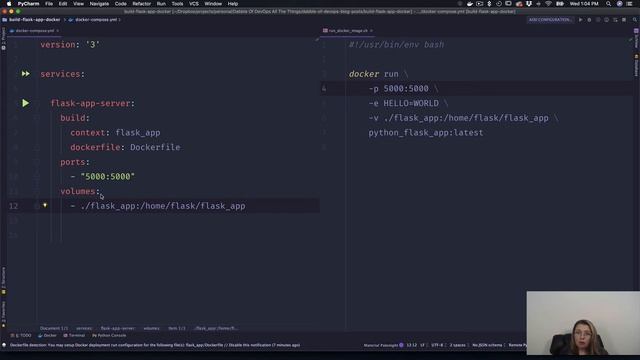This screenshot has height=360, width=640.
Task: Click the webcam video overlay thumbnail
Action: (x=583, y=323)
